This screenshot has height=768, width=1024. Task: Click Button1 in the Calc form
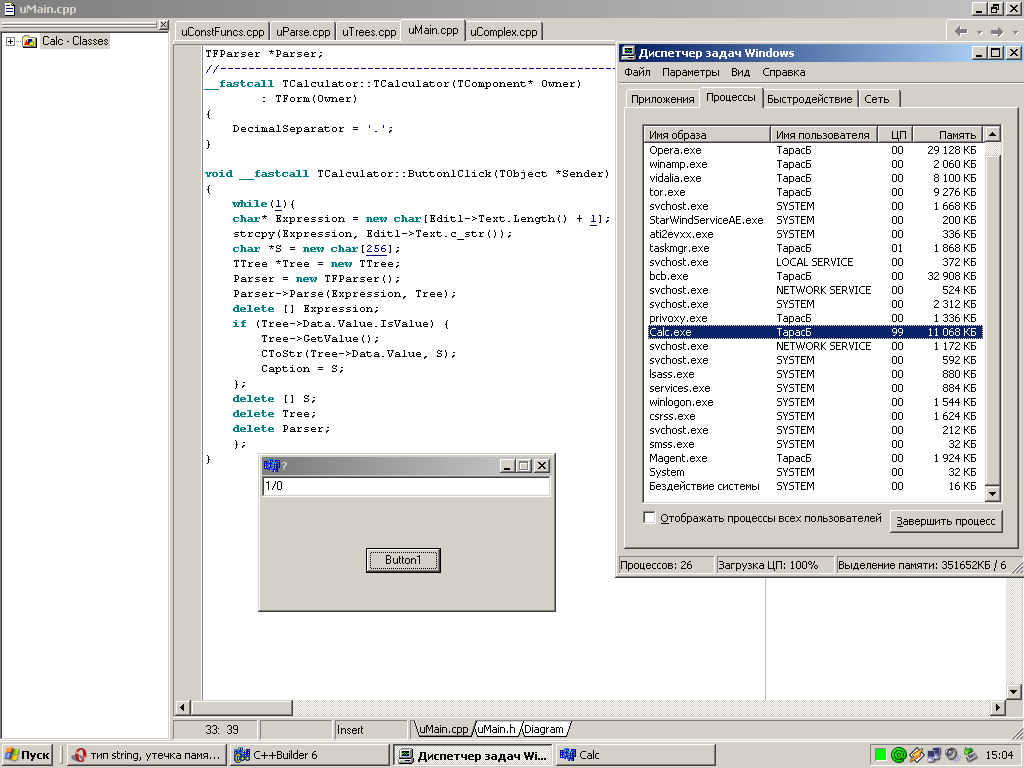click(x=403, y=560)
